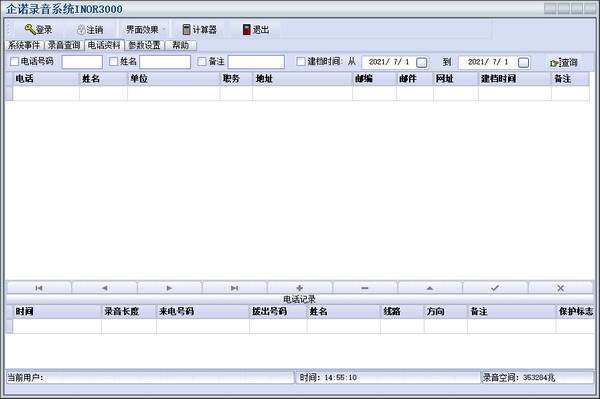
Task: Click the 网址 column header
Action: click(455, 79)
